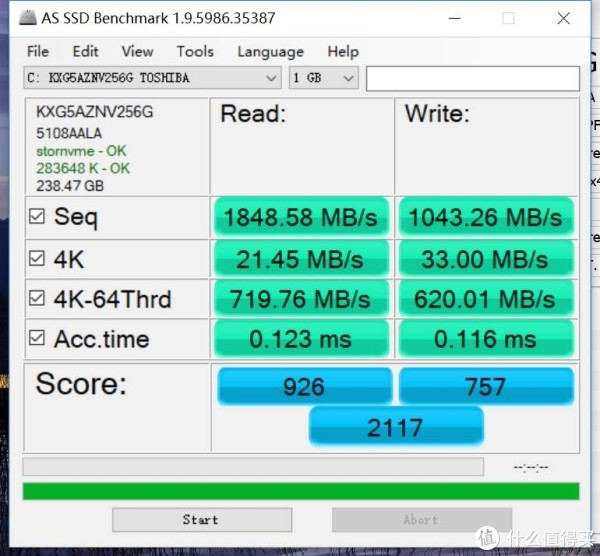This screenshot has width=600, height=556.
Task: Toggle the Acc.time test checkbox
Action: click(37, 338)
